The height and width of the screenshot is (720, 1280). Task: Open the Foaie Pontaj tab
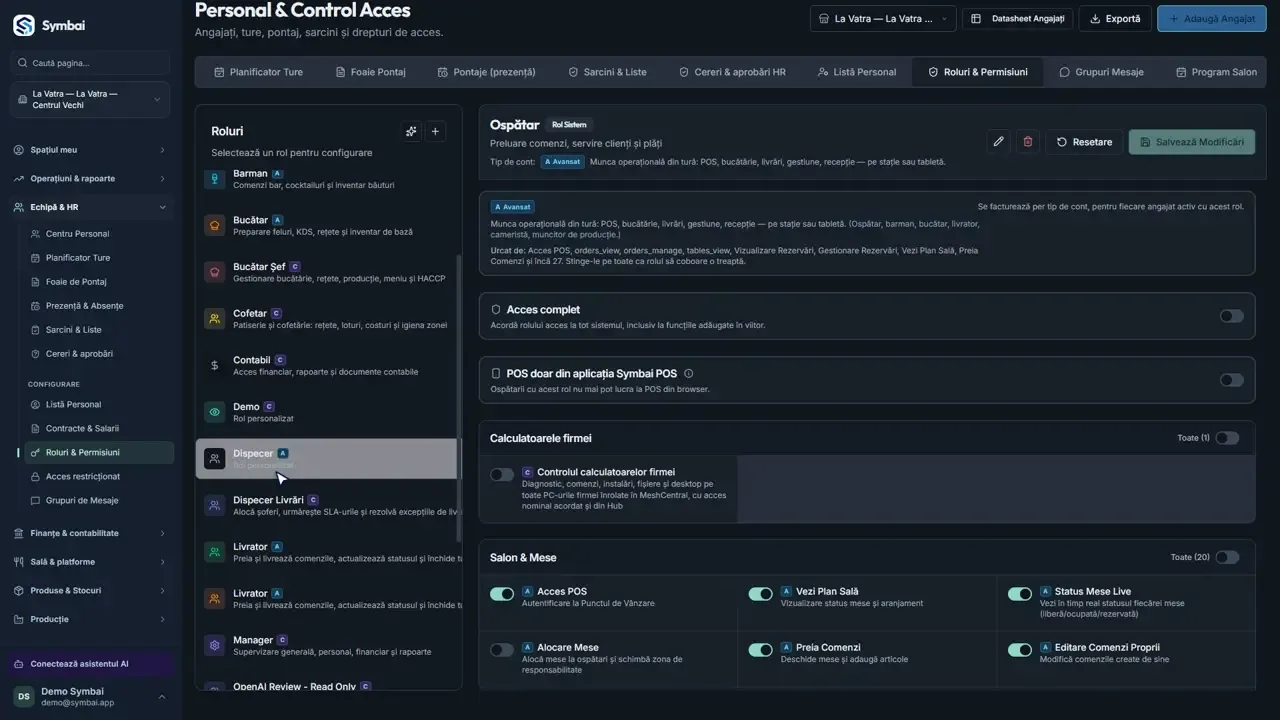[x=370, y=72]
